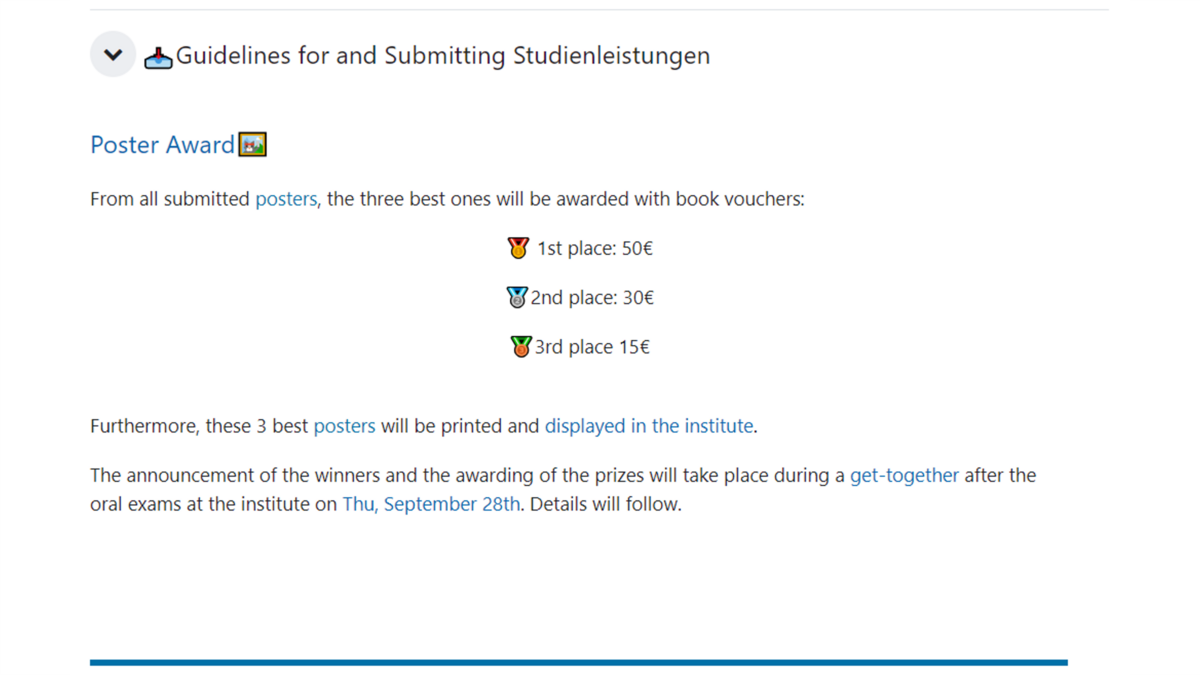Click the "2nd place: 30€" text
Screen dimensions: 1200x675
593,298
